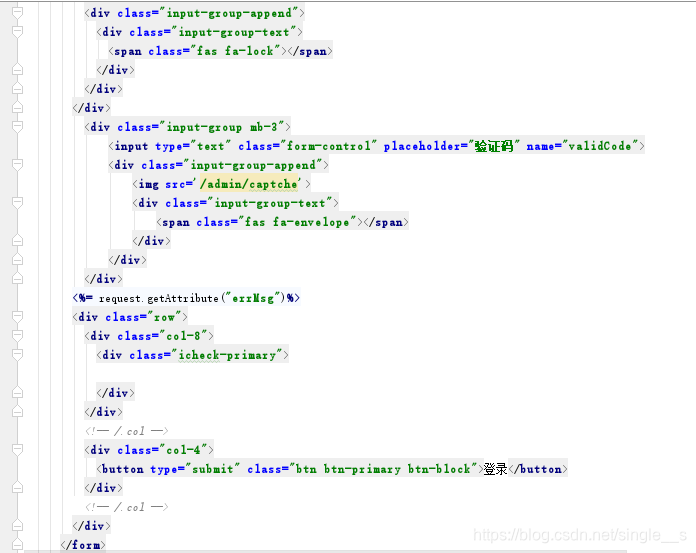Click the closing div fold marker above the request.getAttribute line
The width and height of the screenshot is (696, 553).
17,279
